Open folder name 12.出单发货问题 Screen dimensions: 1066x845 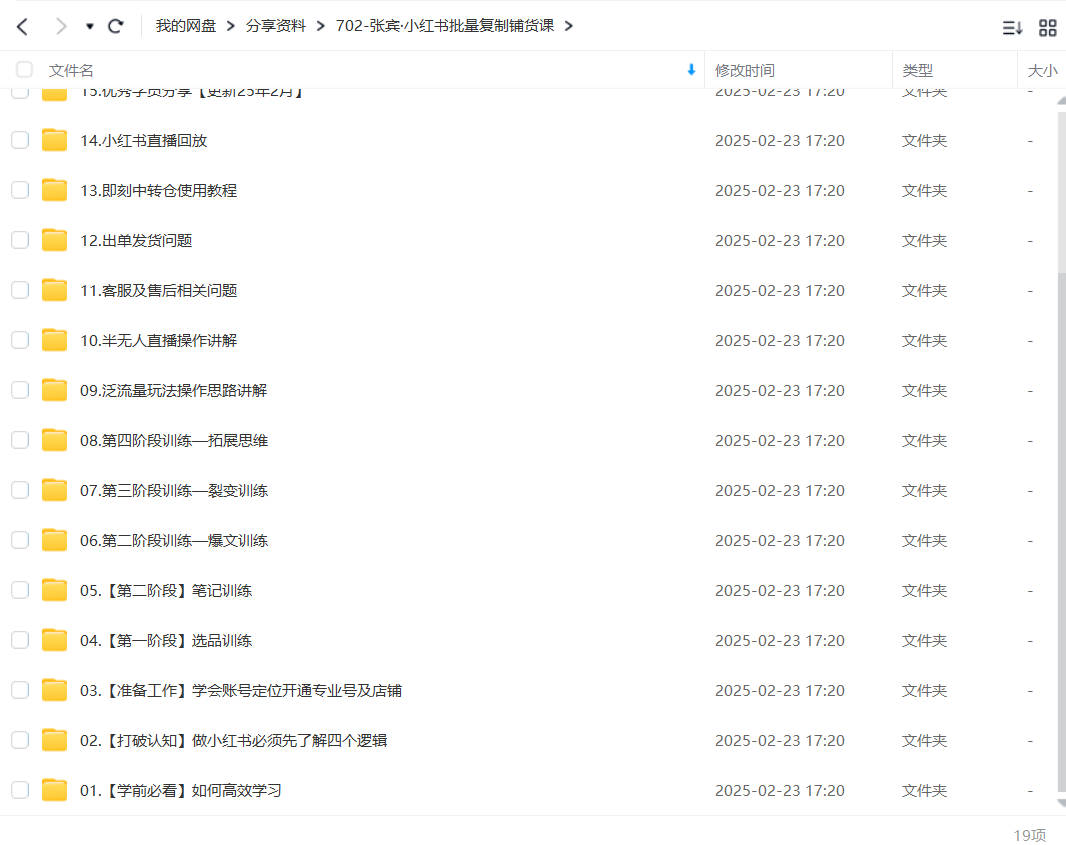pyautogui.click(x=136, y=241)
